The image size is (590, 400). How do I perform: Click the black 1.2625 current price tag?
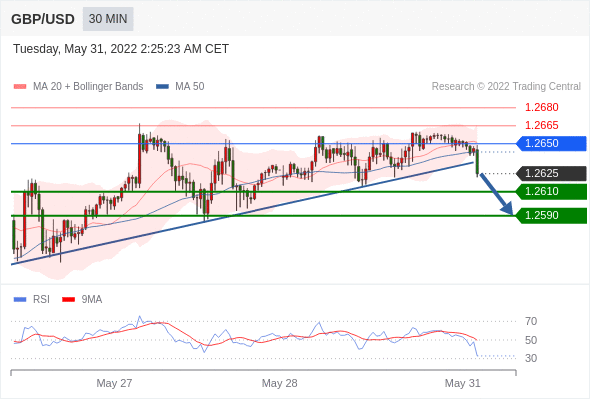(x=551, y=173)
